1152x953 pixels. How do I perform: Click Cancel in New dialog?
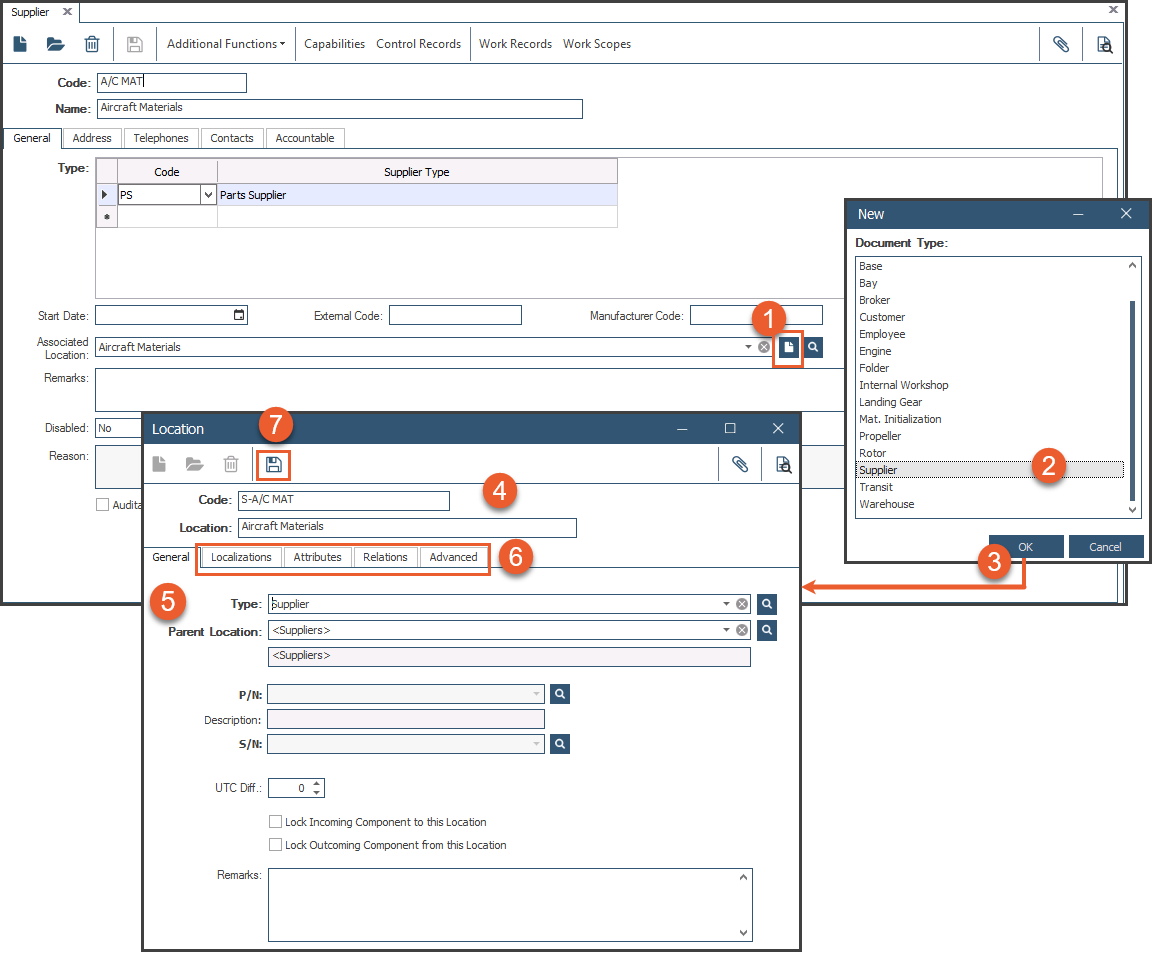pyautogui.click(x=1105, y=547)
